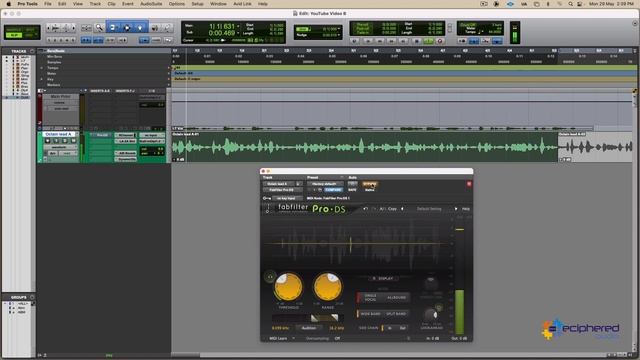Click the A/B switch in Pro-DS
The image size is (640, 360).
click(x=382, y=209)
